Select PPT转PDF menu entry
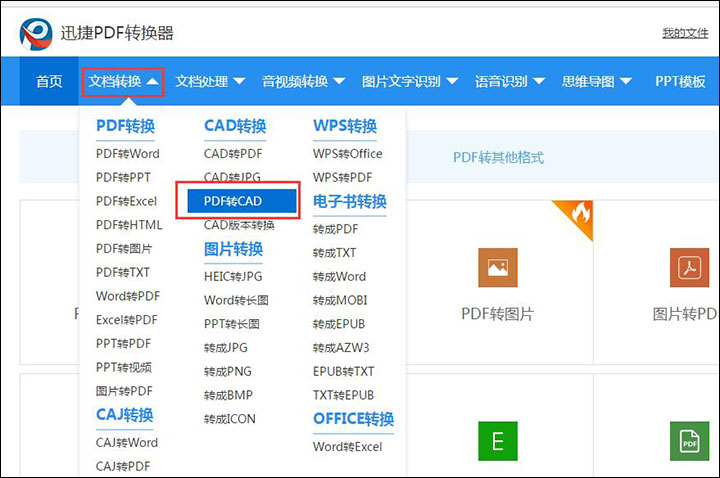This screenshot has height=478, width=720. coord(123,344)
